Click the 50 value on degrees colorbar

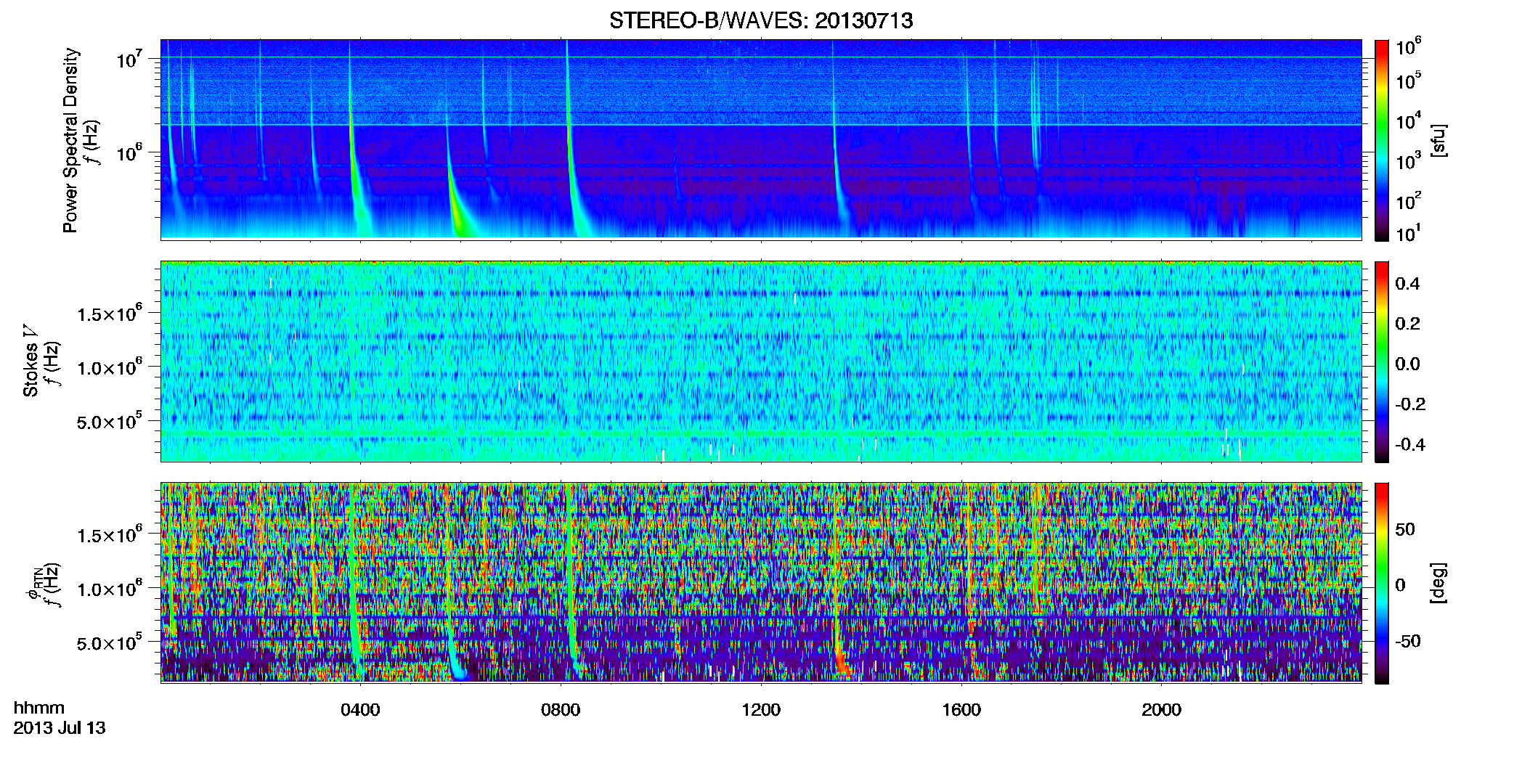(x=1405, y=529)
